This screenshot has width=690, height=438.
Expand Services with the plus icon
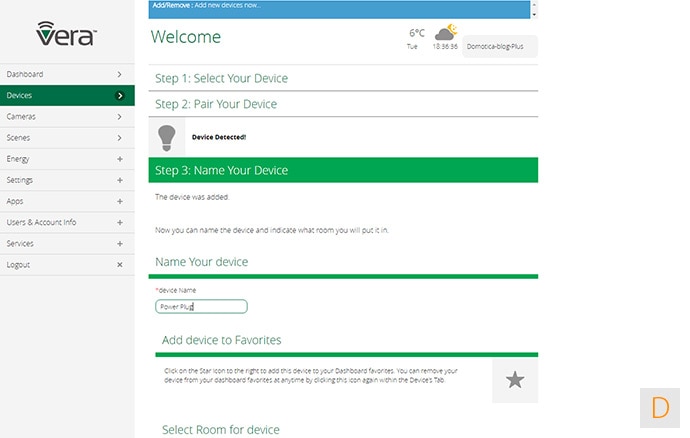point(120,243)
